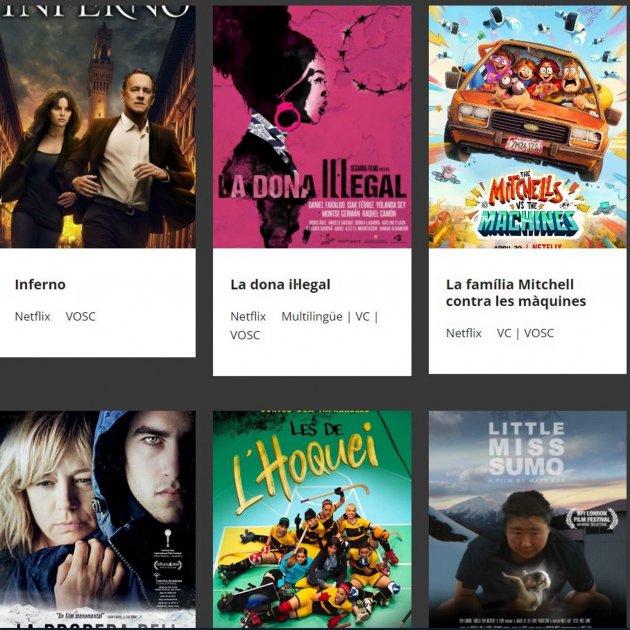This screenshot has width=630, height=630.
Task: Open Les de l'Hoquei poster
Action: click(x=312, y=519)
